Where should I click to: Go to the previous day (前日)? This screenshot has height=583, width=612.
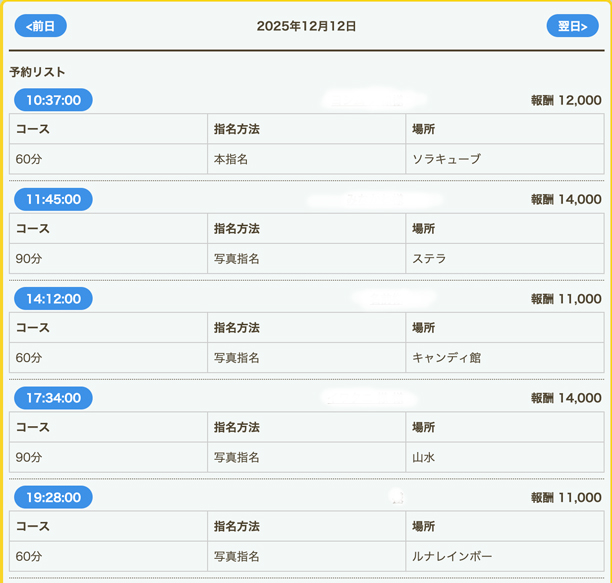pos(40,26)
